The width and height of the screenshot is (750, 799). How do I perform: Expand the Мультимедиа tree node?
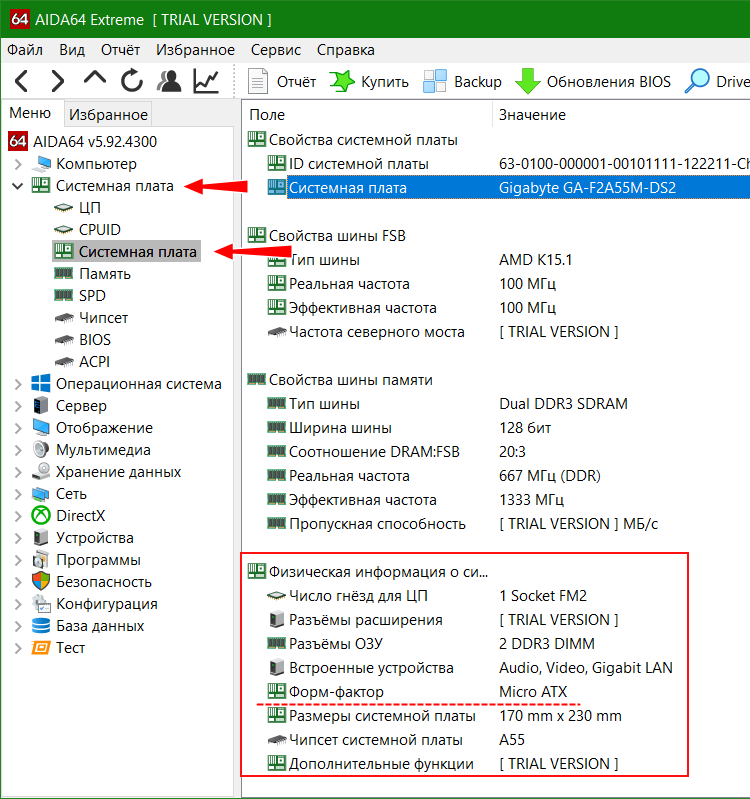[x=18, y=450]
